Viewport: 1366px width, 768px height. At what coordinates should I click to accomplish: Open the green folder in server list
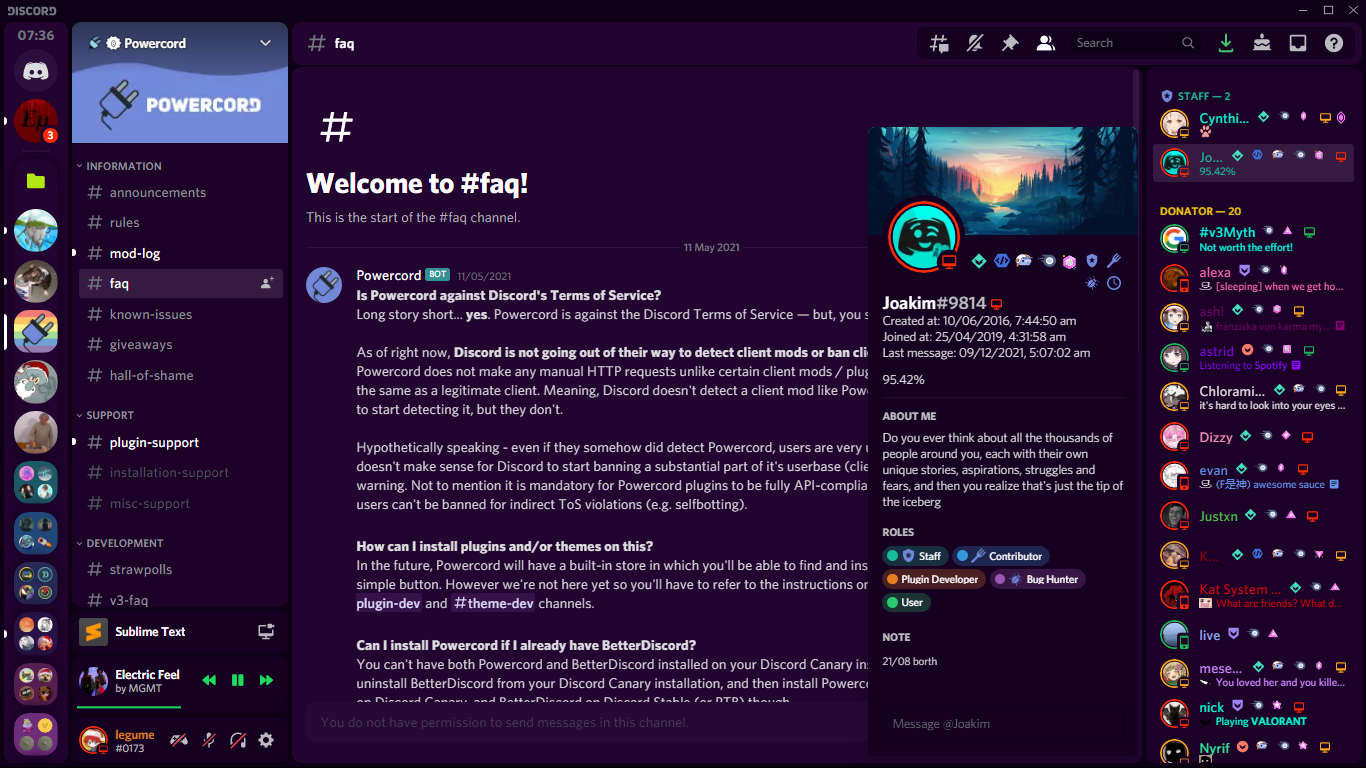point(36,180)
